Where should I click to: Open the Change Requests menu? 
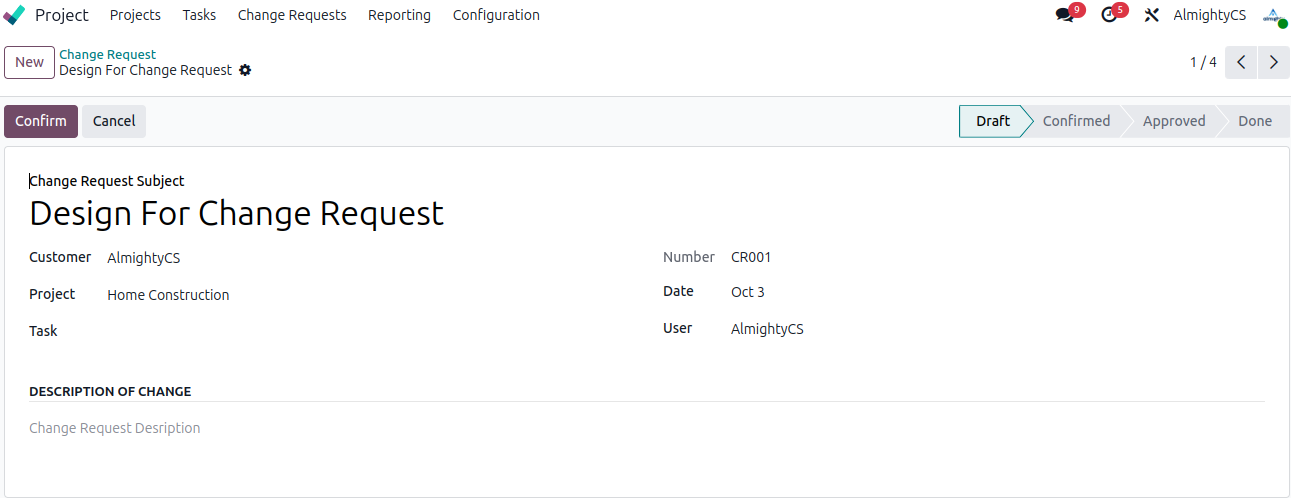[x=292, y=15]
